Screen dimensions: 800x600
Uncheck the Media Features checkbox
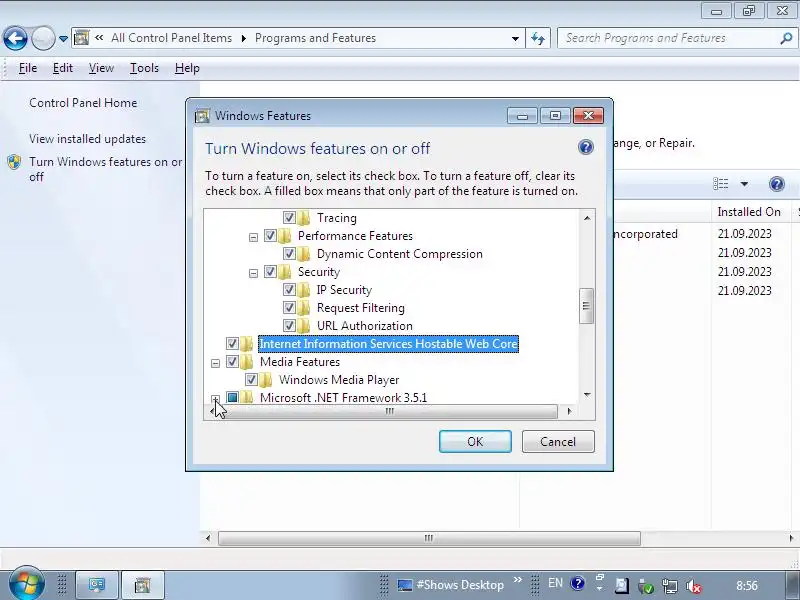(x=232, y=362)
